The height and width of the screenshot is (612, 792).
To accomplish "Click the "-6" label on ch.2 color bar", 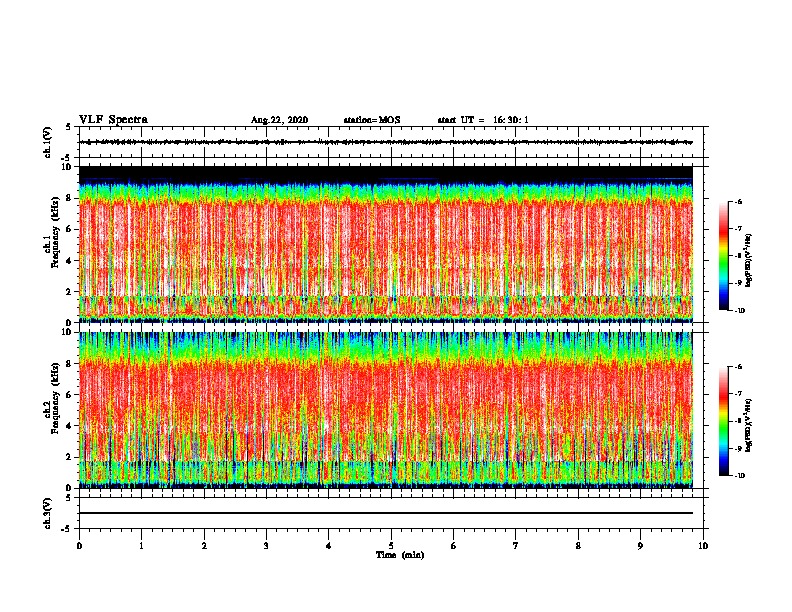I will (738, 367).
